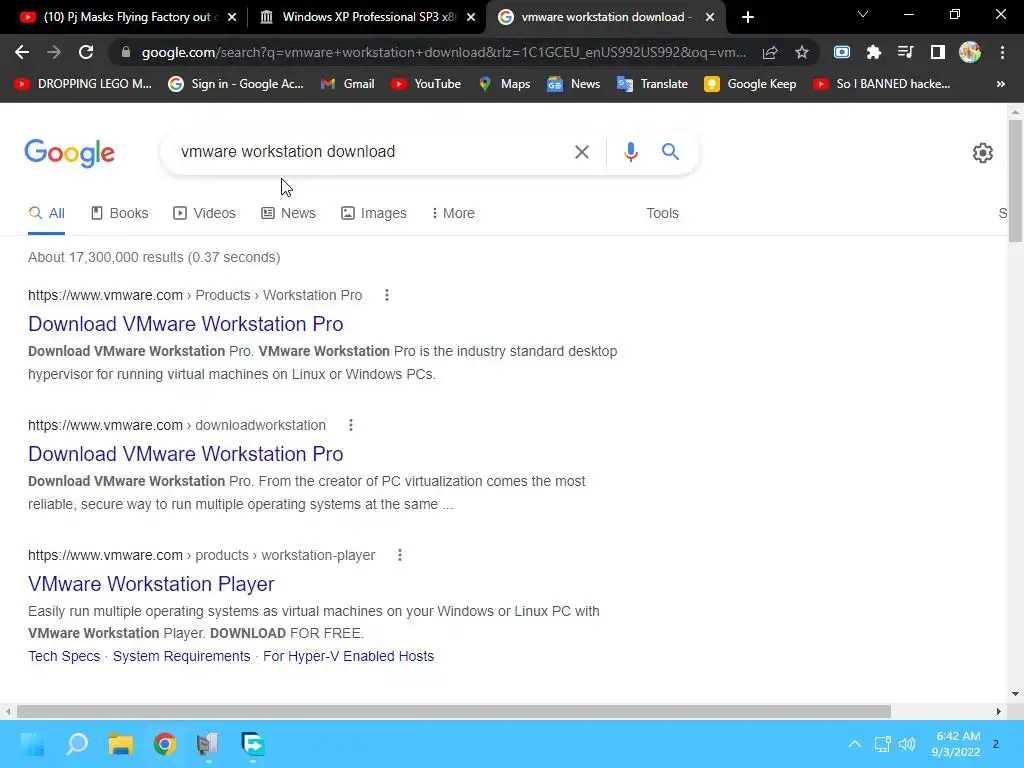This screenshot has height=768, width=1024.
Task: Show hidden system tray icons
Action: [x=854, y=744]
